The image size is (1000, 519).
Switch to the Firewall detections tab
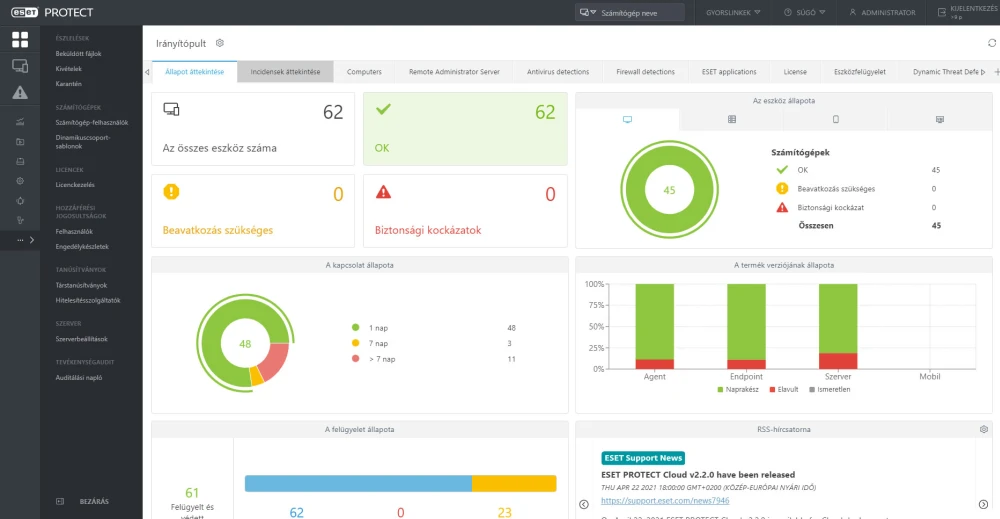[x=645, y=71]
